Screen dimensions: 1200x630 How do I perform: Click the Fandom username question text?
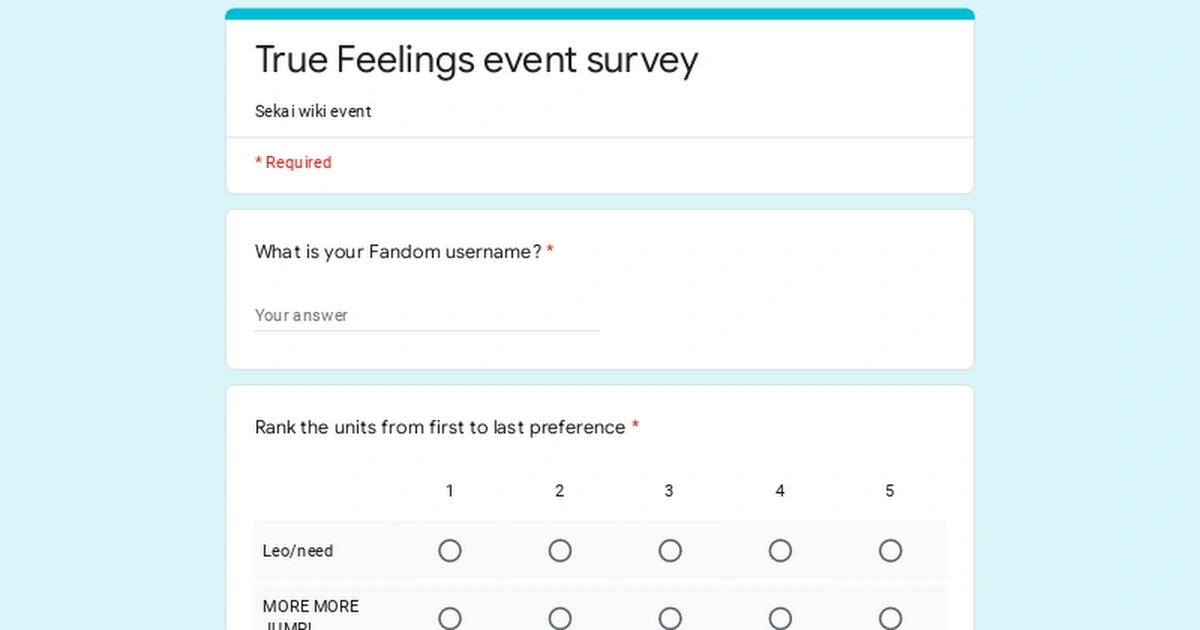coord(398,252)
